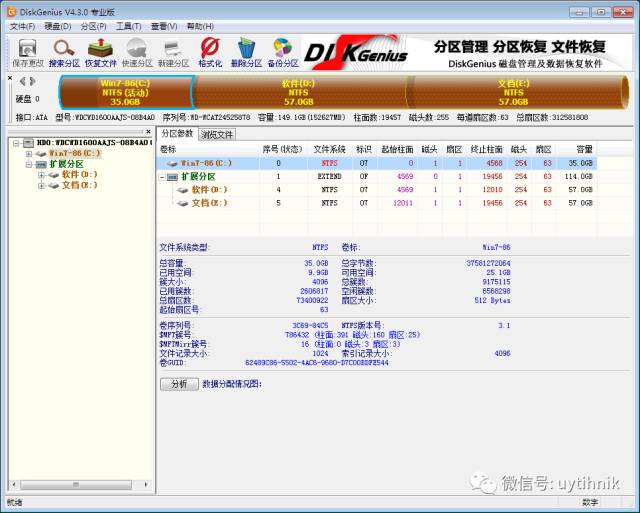The height and width of the screenshot is (513, 640).
Task: Select 扩展分区 label in the left tree
Action: pyautogui.click(x=67, y=164)
